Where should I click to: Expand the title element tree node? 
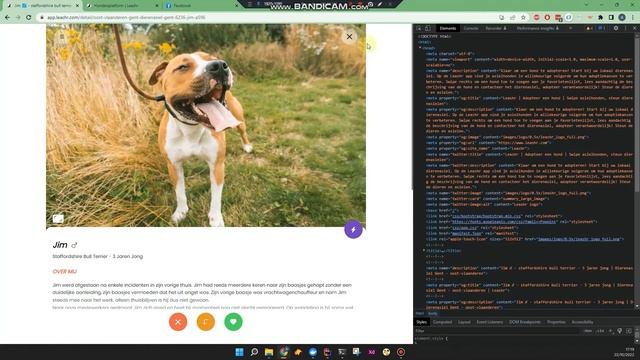coord(424,251)
